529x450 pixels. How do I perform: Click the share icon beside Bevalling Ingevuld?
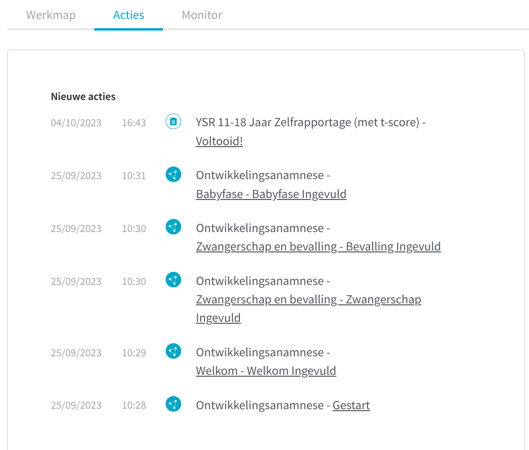(x=173, y=227)
